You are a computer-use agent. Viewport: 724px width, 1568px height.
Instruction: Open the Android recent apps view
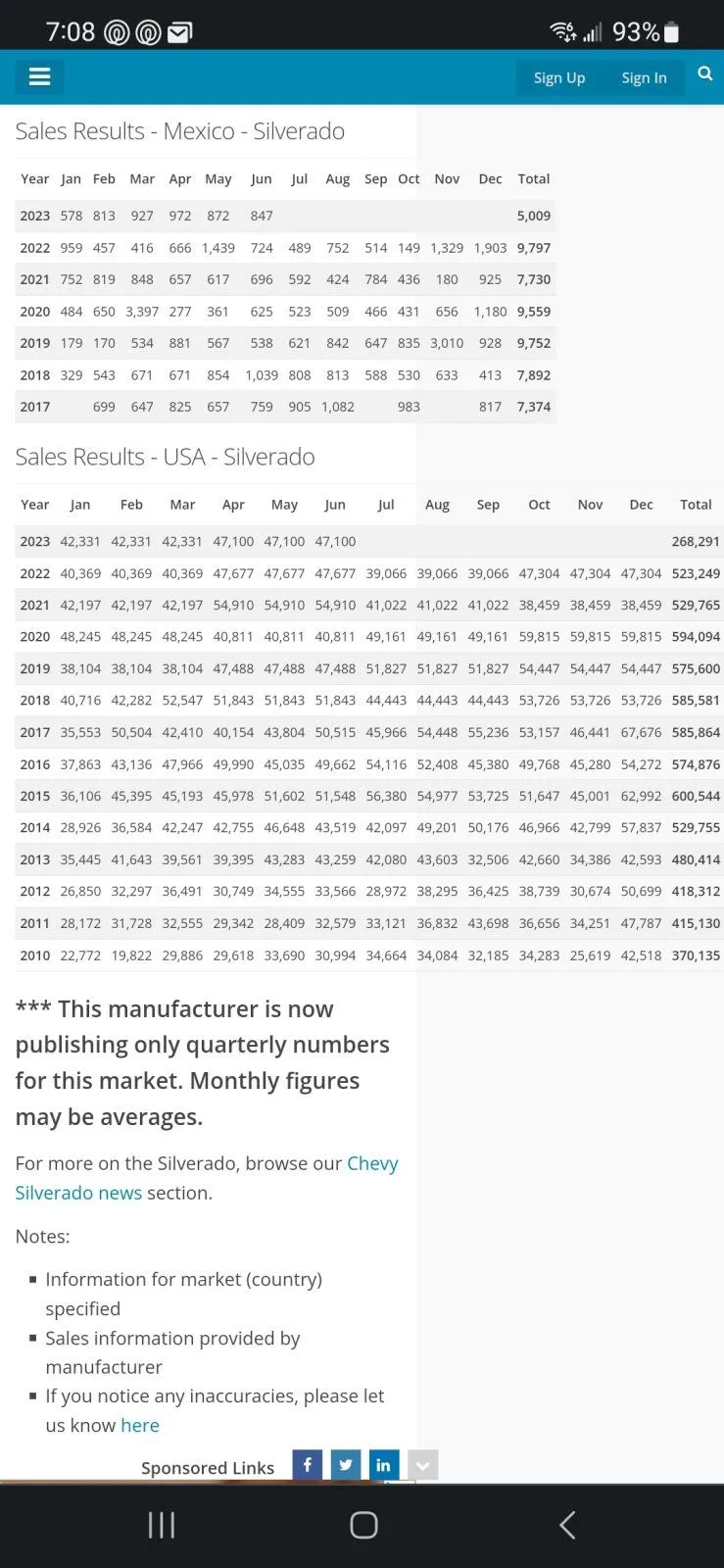[x=161, y=1525]
